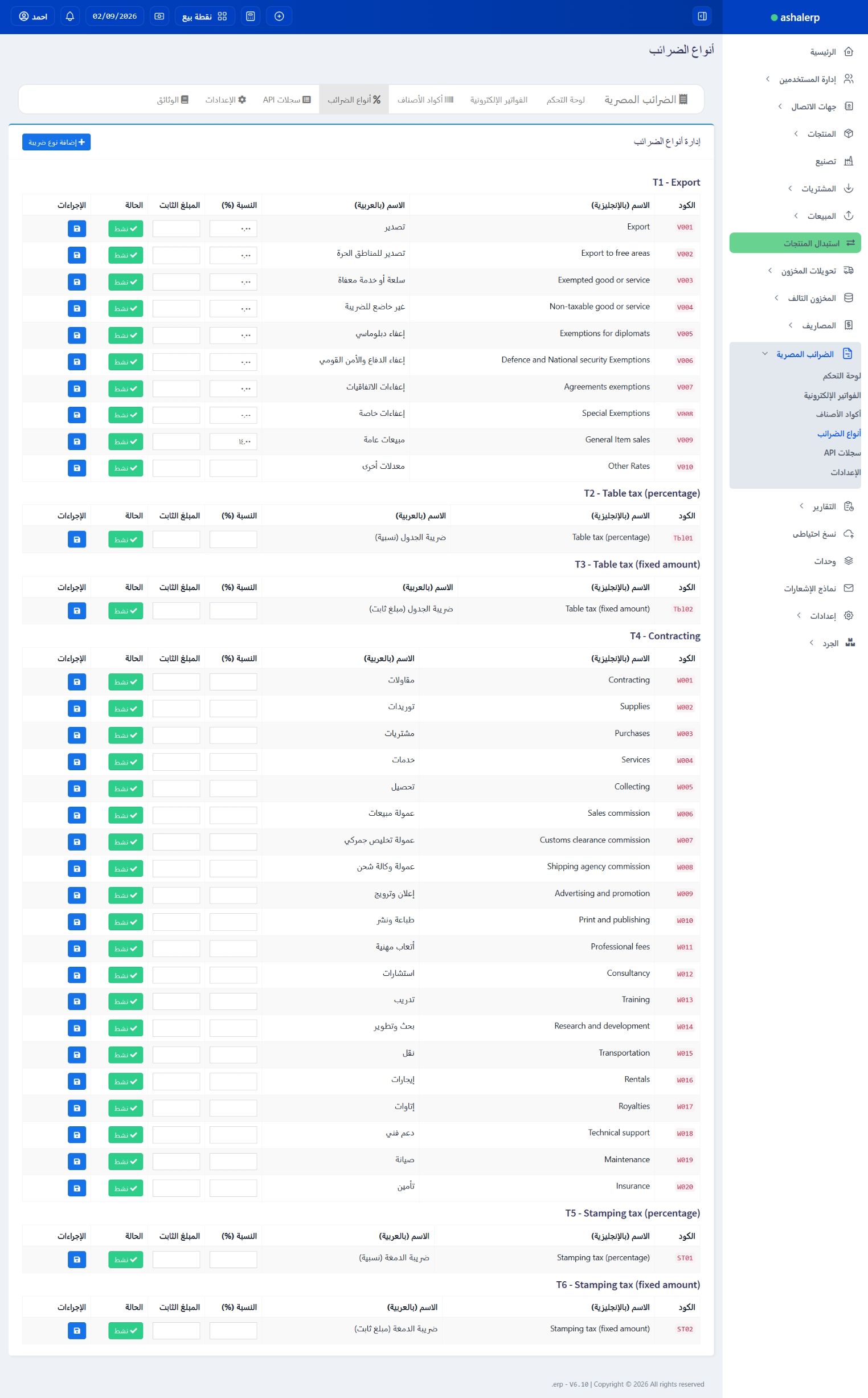Open the سجلات API tab
Screen dimensions: 868x1398
pos(286,100)
